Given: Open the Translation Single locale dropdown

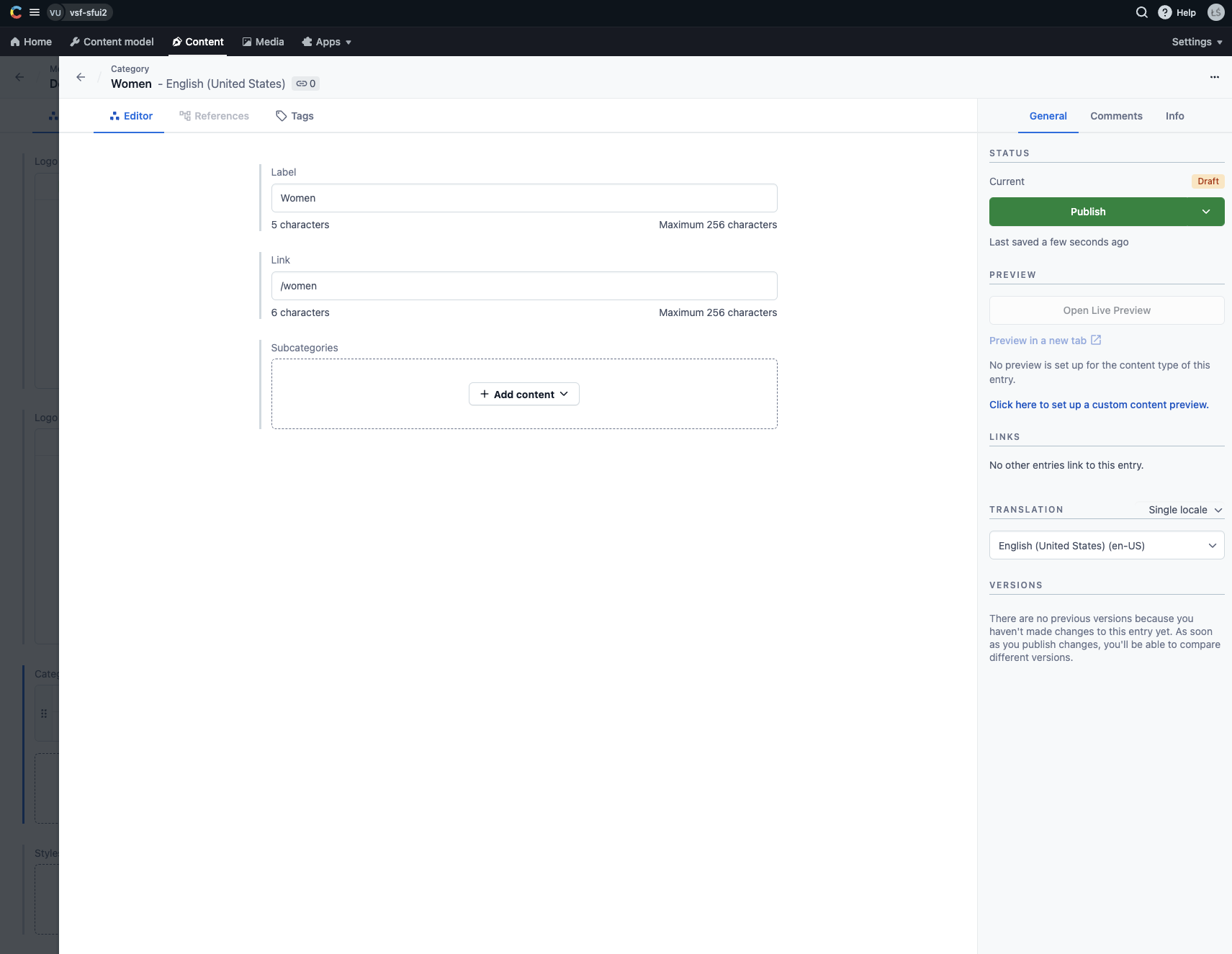Looking at the screenshot, I should coord(1183,509).
